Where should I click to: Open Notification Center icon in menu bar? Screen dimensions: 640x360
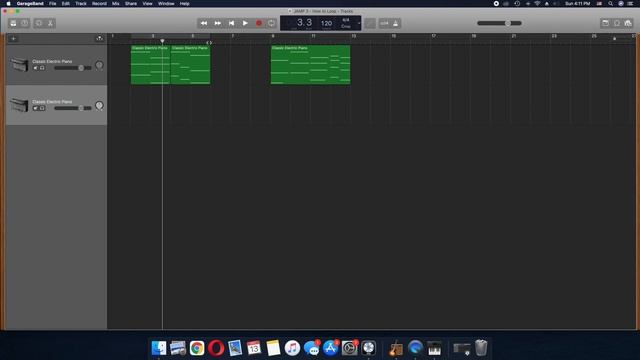click(631, 3)
